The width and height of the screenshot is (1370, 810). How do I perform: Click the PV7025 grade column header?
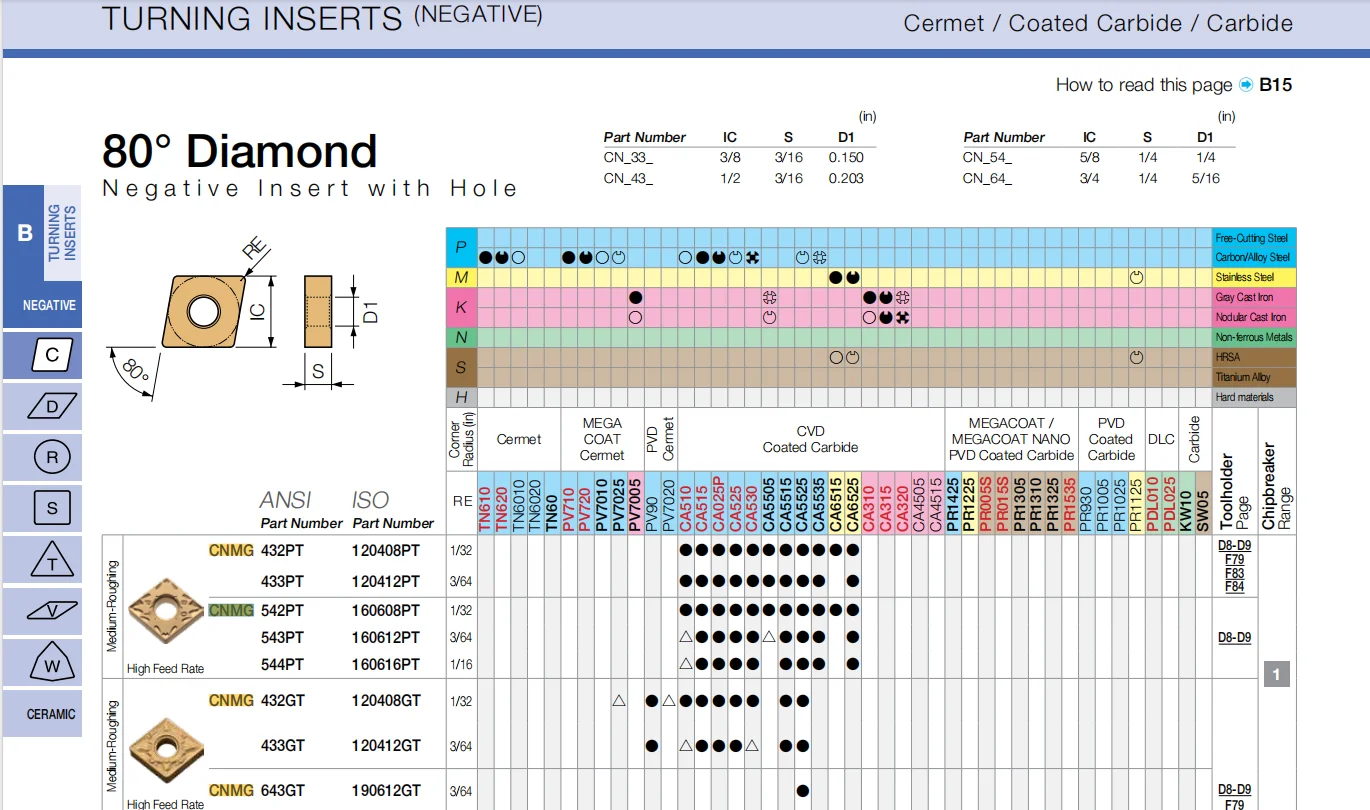618,502
